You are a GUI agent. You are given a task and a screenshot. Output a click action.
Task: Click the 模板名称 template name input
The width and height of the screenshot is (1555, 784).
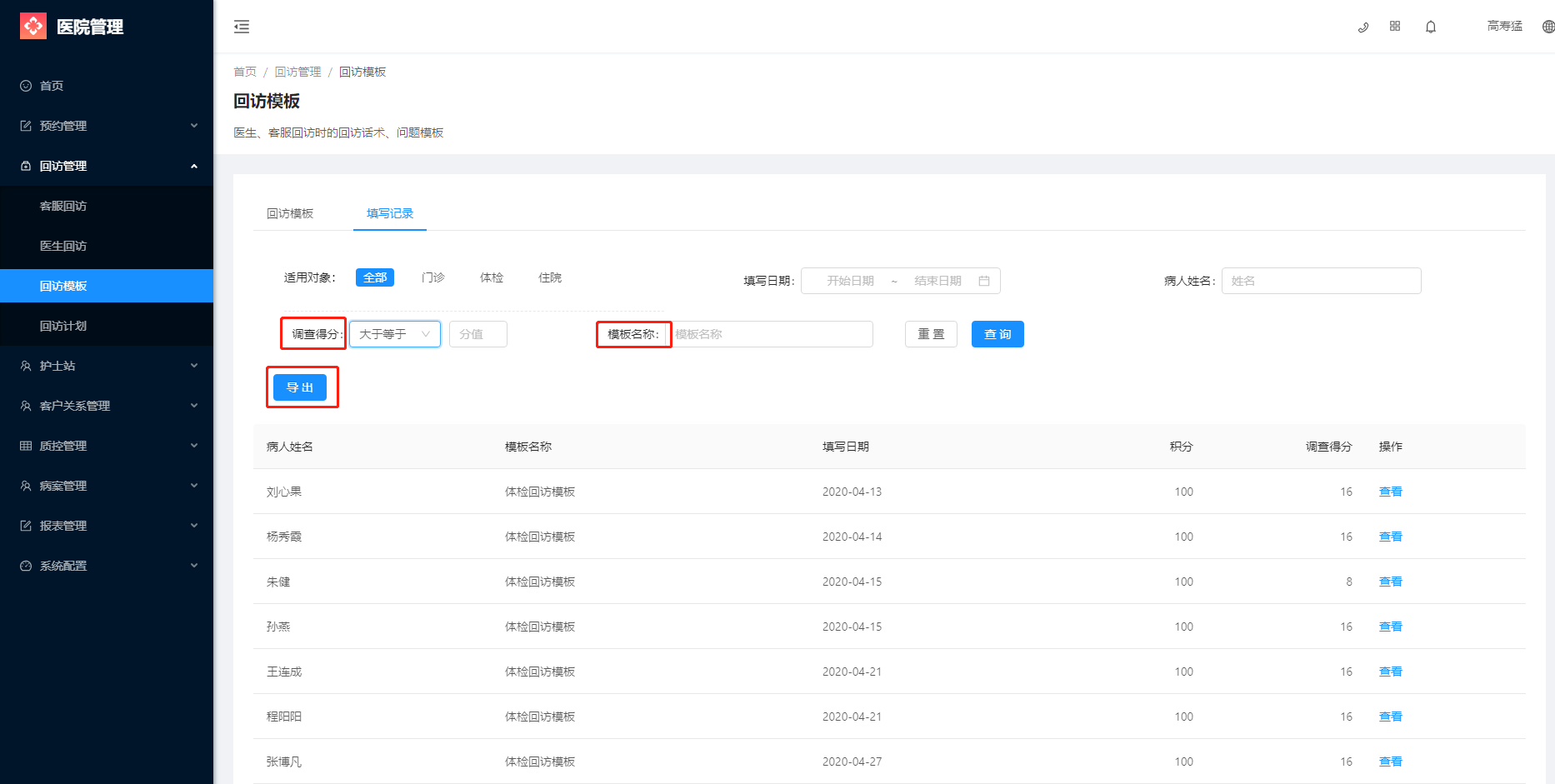(x=772, y=334)
